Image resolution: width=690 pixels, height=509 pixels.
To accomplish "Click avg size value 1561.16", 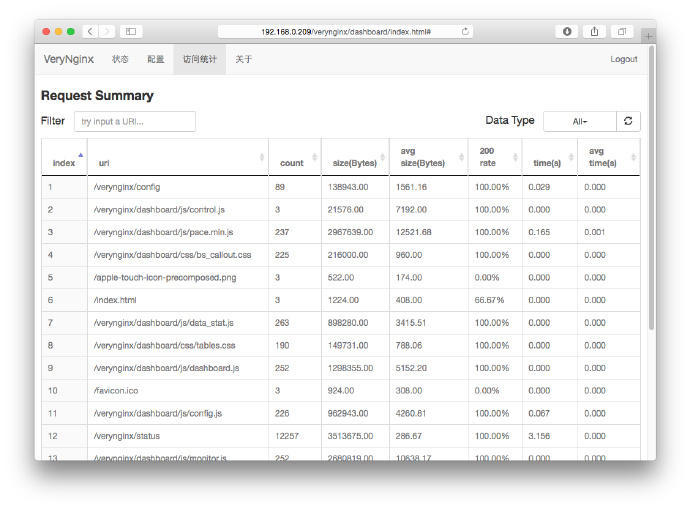I will [411, 187].
